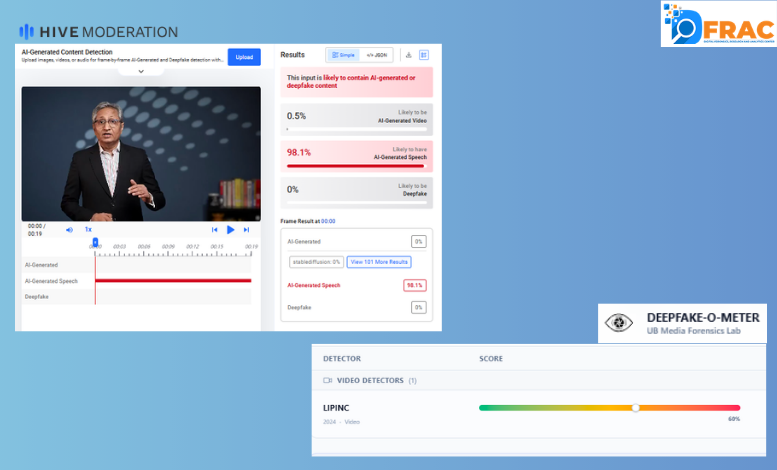Click the red AI-Generated Speech timeline bar
Image resolution: width=777 pixels, height=470 pixels.
(x=173, y=281)
